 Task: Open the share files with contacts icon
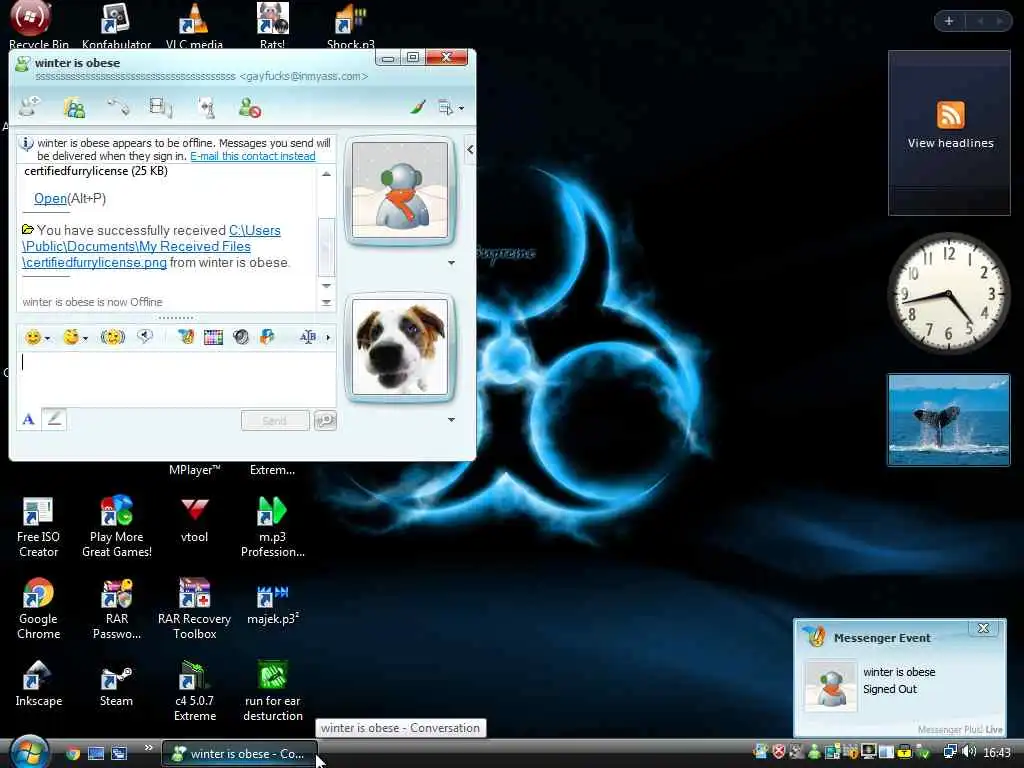74,108
